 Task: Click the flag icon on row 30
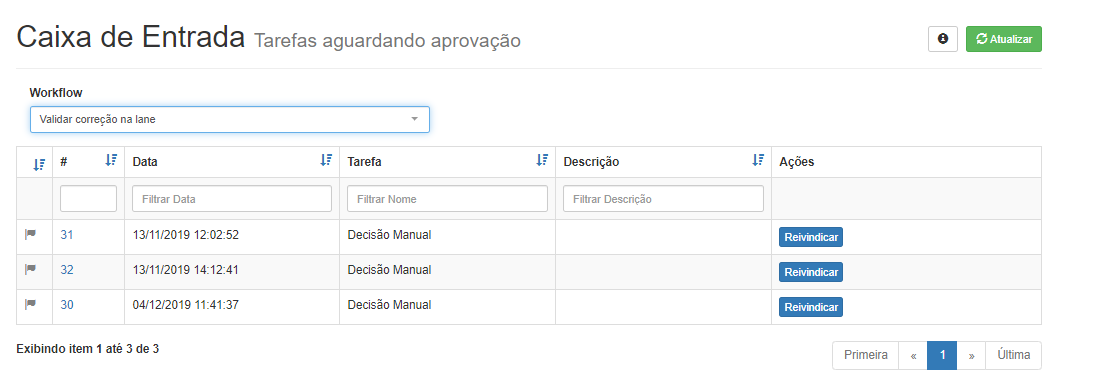[x=30, y=305]
